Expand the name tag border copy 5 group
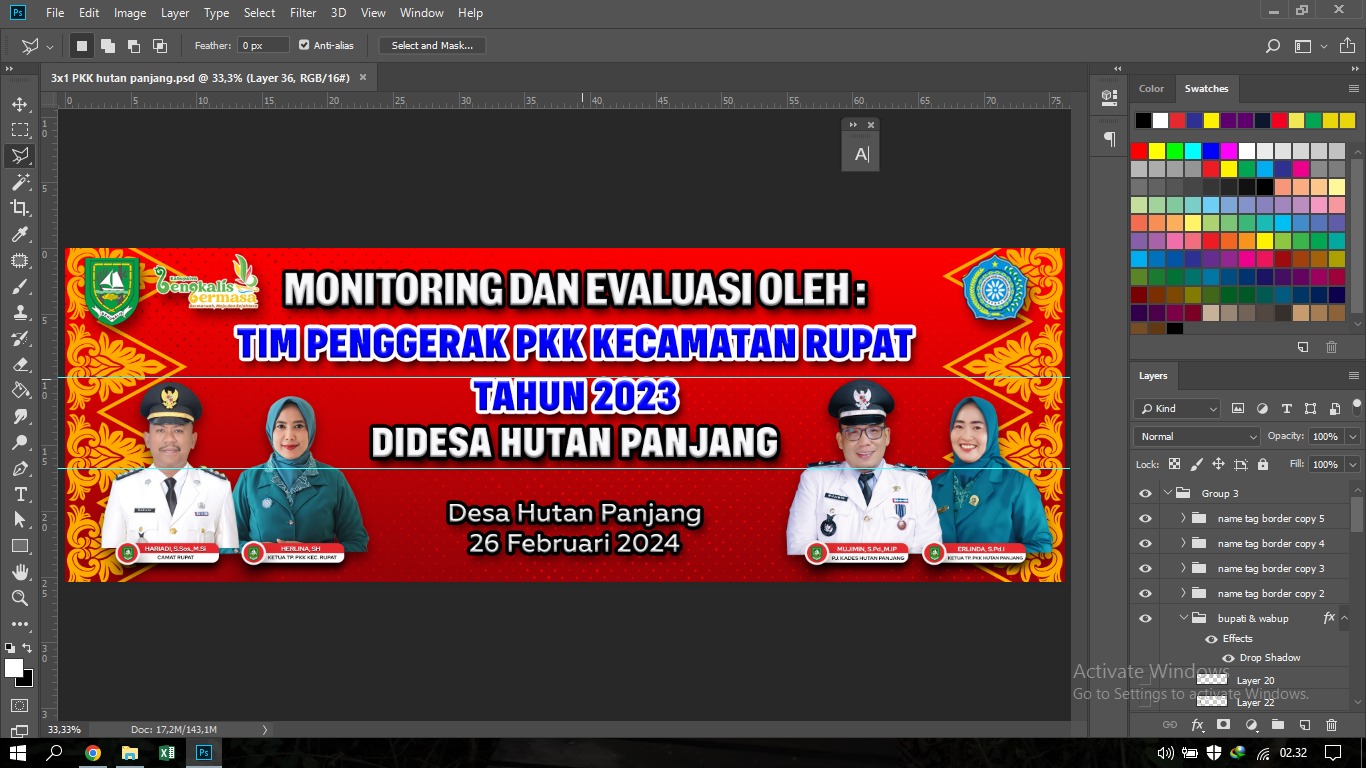 coord(1183,518)
